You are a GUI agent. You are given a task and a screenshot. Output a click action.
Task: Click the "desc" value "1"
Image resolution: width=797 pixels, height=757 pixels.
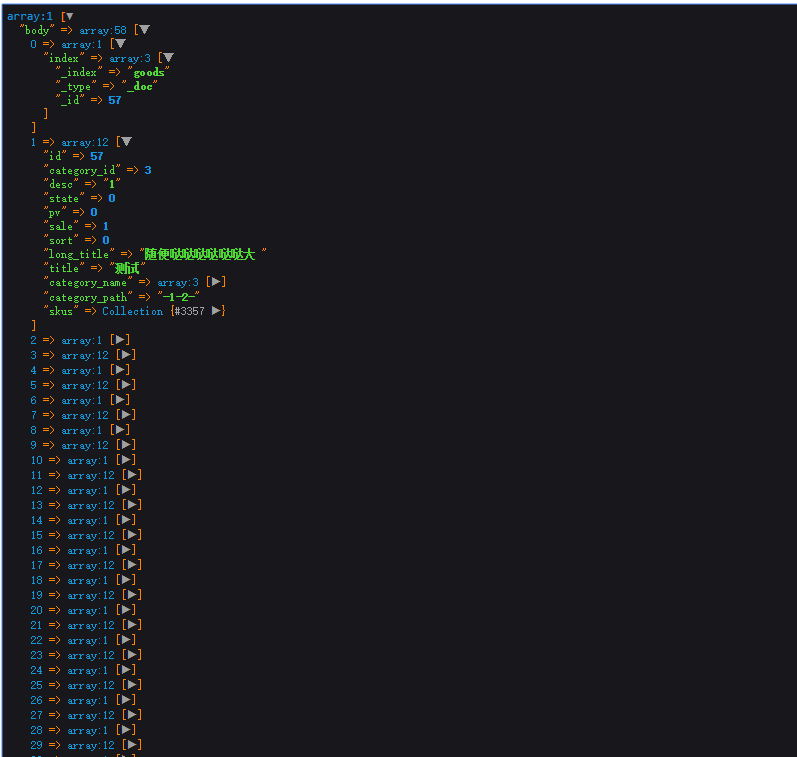(x=112, y=184)
